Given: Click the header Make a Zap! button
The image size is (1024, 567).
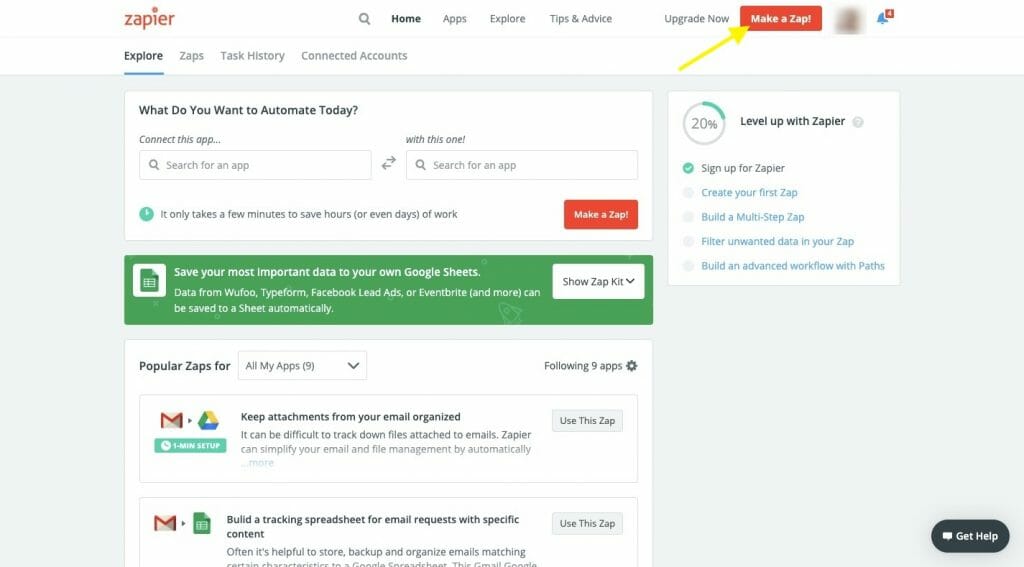Looking at the screenshot, I should 780,19.
